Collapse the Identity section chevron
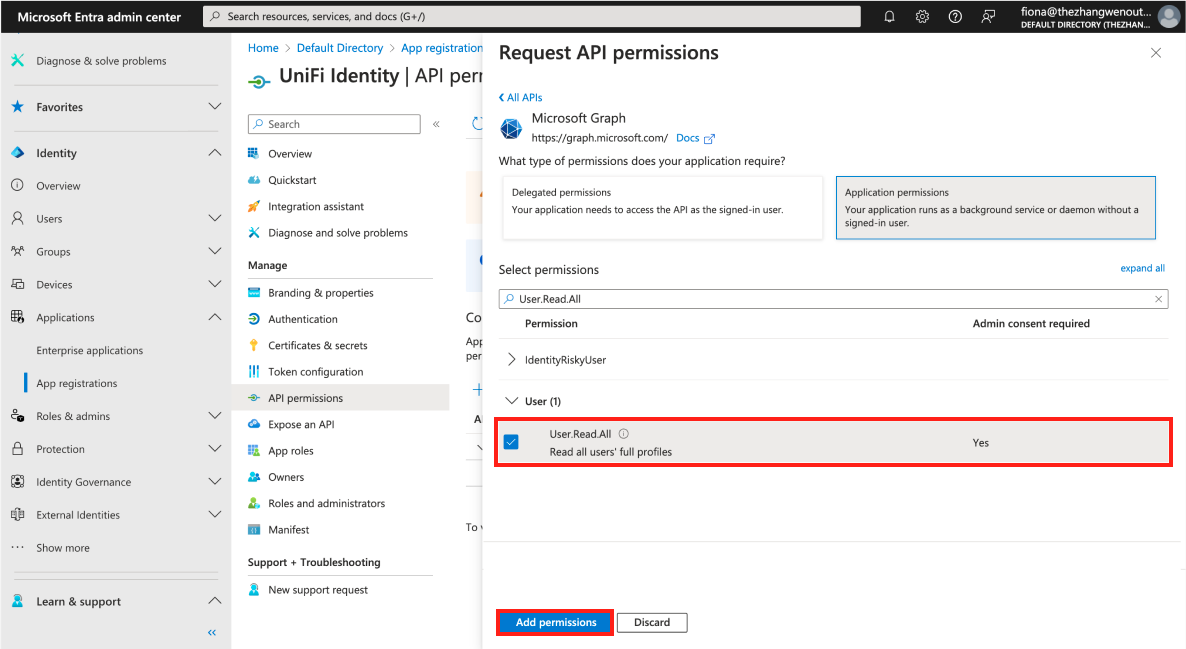1186x649 pixels. (215, 153)
